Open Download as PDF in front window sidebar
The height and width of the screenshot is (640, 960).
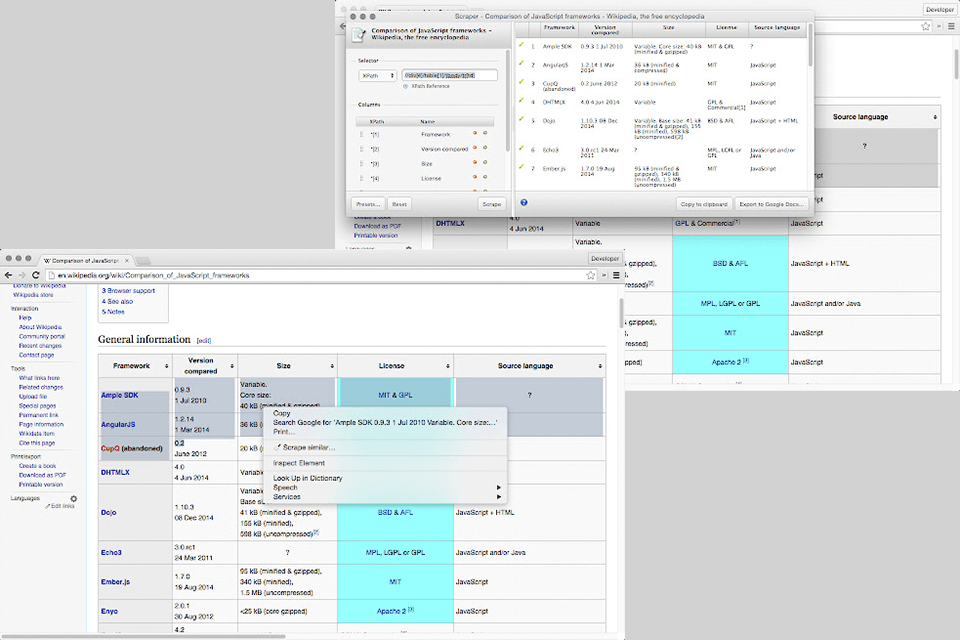point(42,475)
